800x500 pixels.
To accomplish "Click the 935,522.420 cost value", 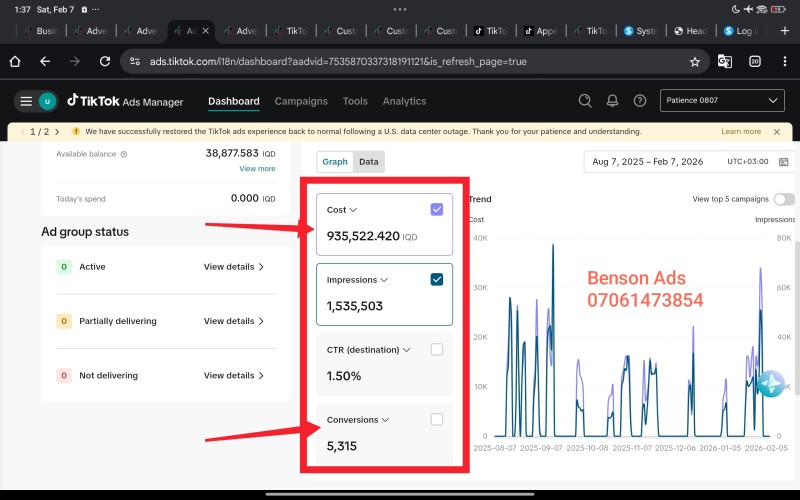I will click(x=363, y=236).
